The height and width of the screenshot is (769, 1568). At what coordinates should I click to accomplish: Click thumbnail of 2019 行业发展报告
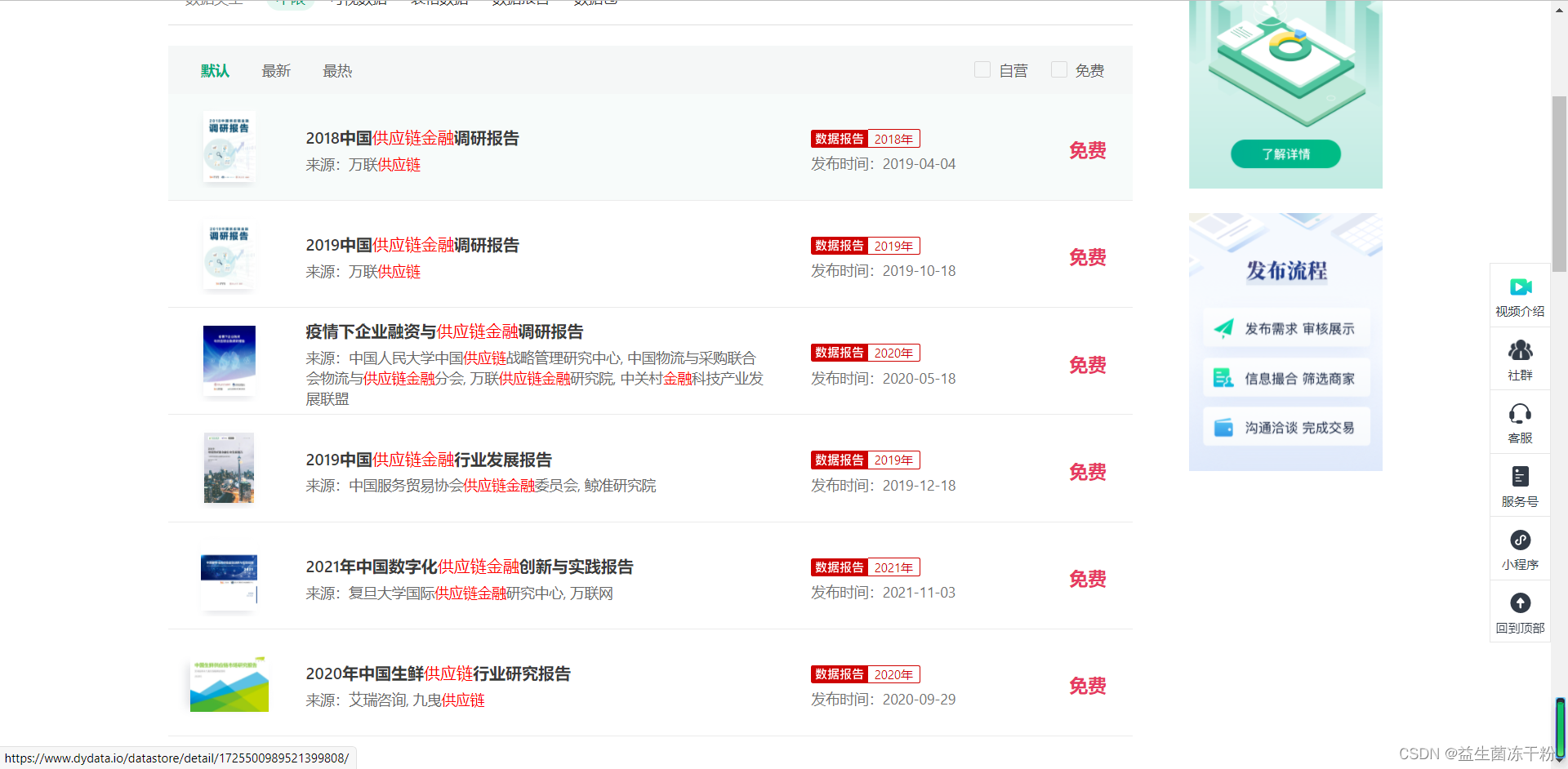point(229,468)
